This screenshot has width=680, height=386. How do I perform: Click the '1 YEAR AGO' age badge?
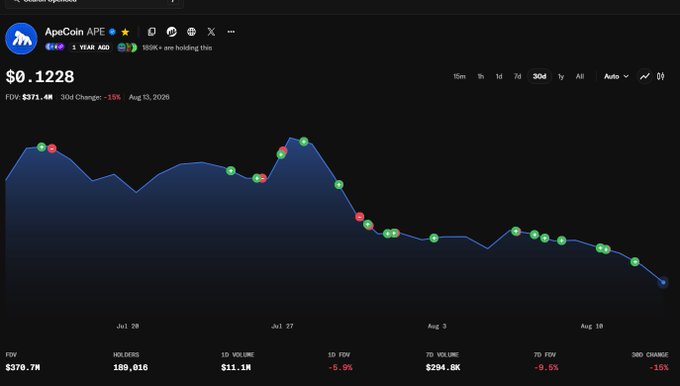pos(91,47)
